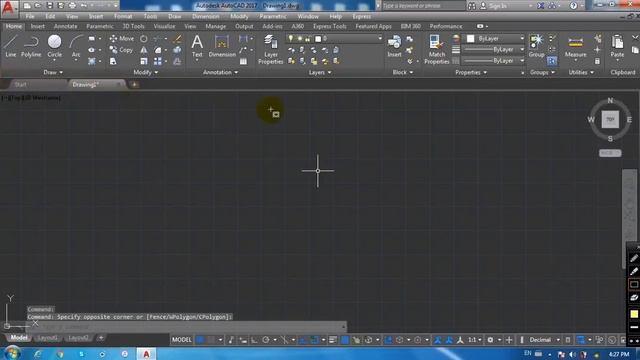Screen dimensions: 640x360
Task: Switch to the Start file tab
Action: point(20,84)
